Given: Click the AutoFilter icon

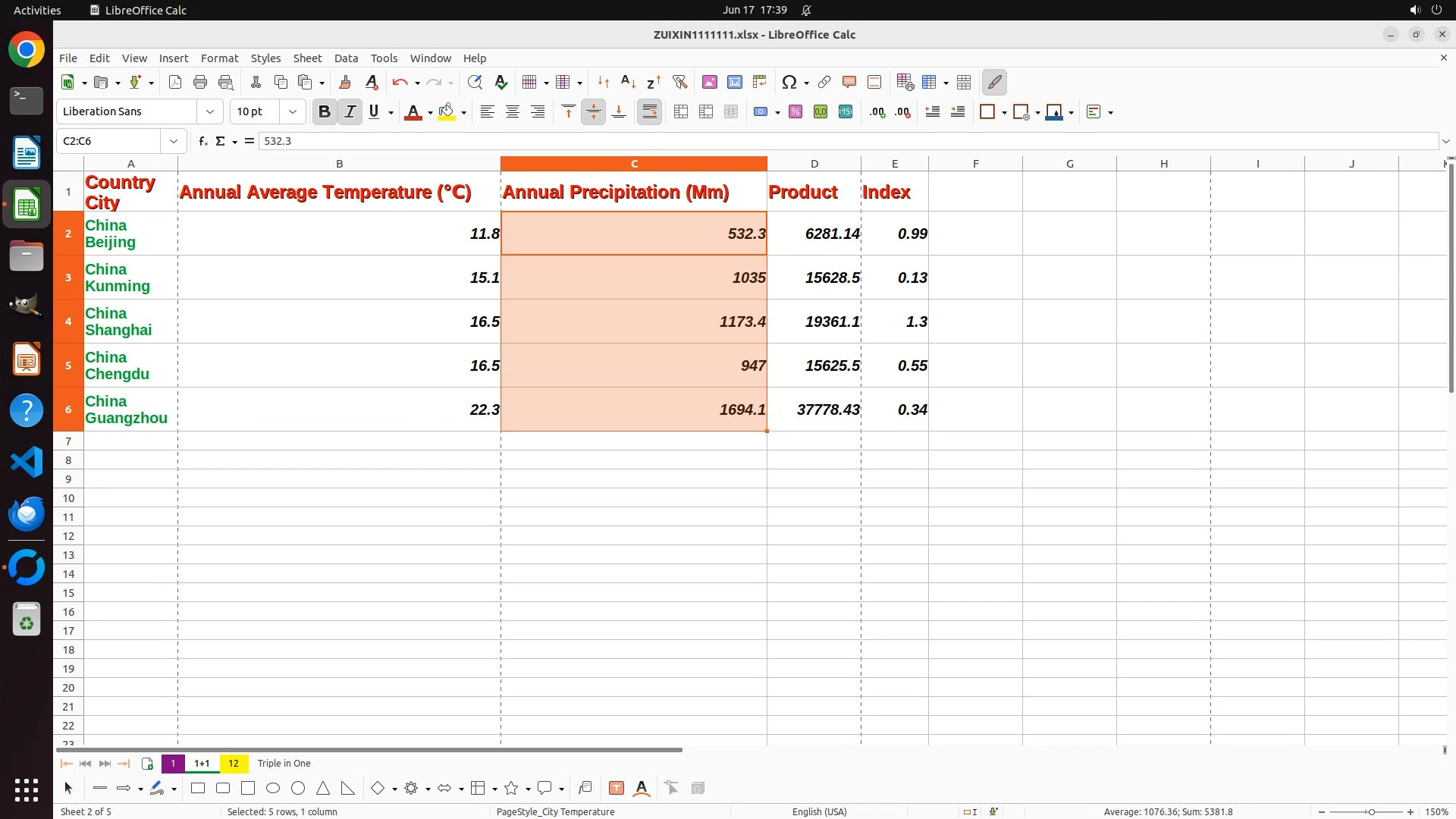Looking at the screenshot, I should coord(679,82).
